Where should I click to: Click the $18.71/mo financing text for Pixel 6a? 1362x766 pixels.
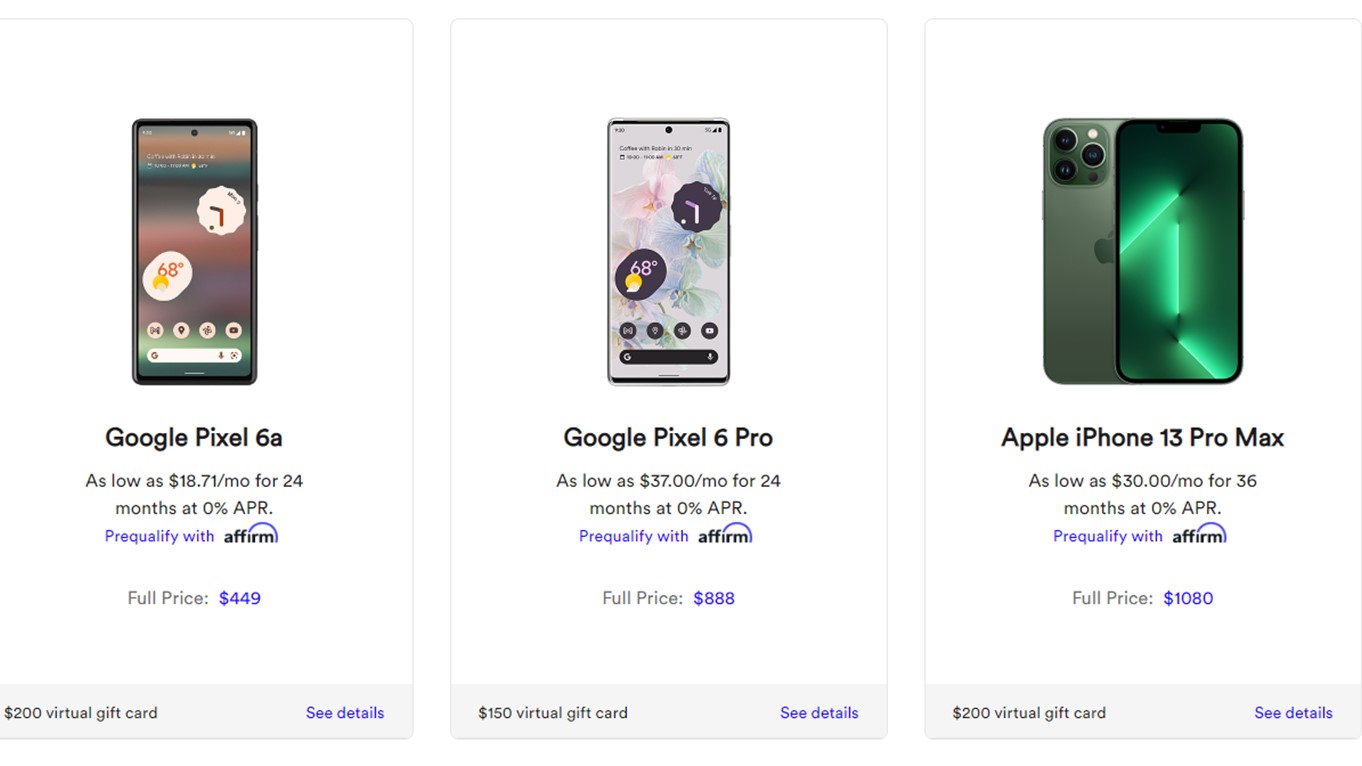[x=194, y=481]
